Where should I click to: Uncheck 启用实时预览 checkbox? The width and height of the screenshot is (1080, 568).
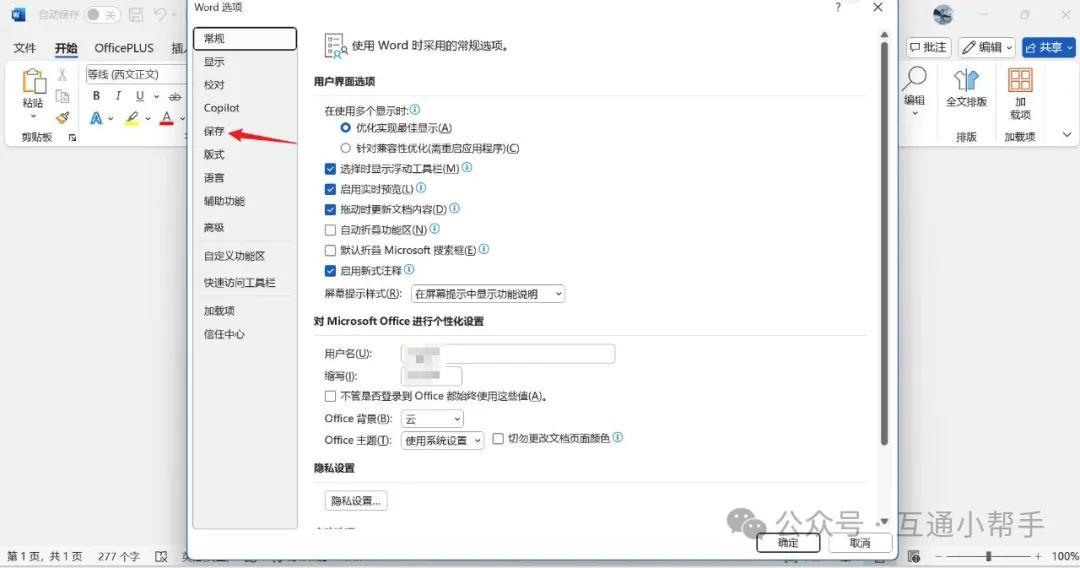coord(331,189)
